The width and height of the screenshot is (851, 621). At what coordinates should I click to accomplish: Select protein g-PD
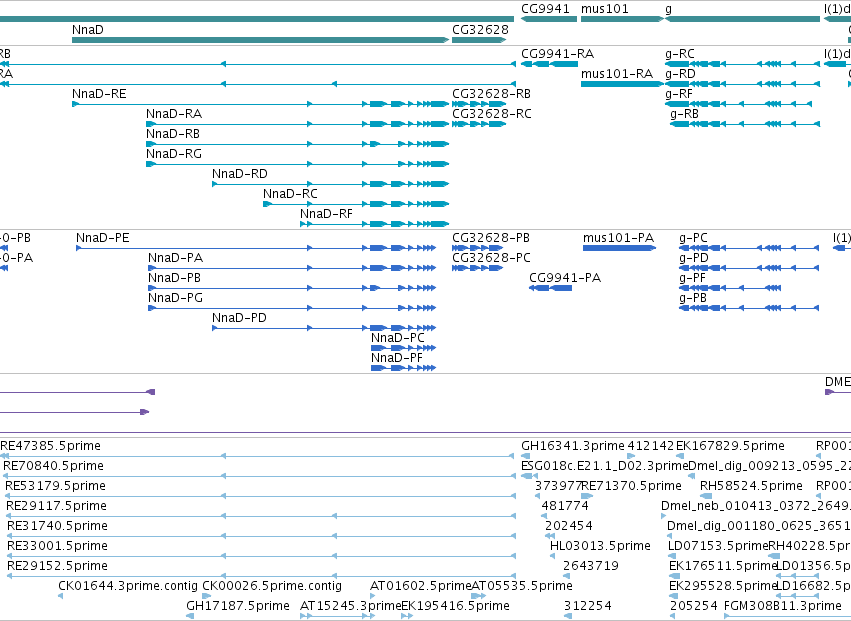click(x=749, y=268)
